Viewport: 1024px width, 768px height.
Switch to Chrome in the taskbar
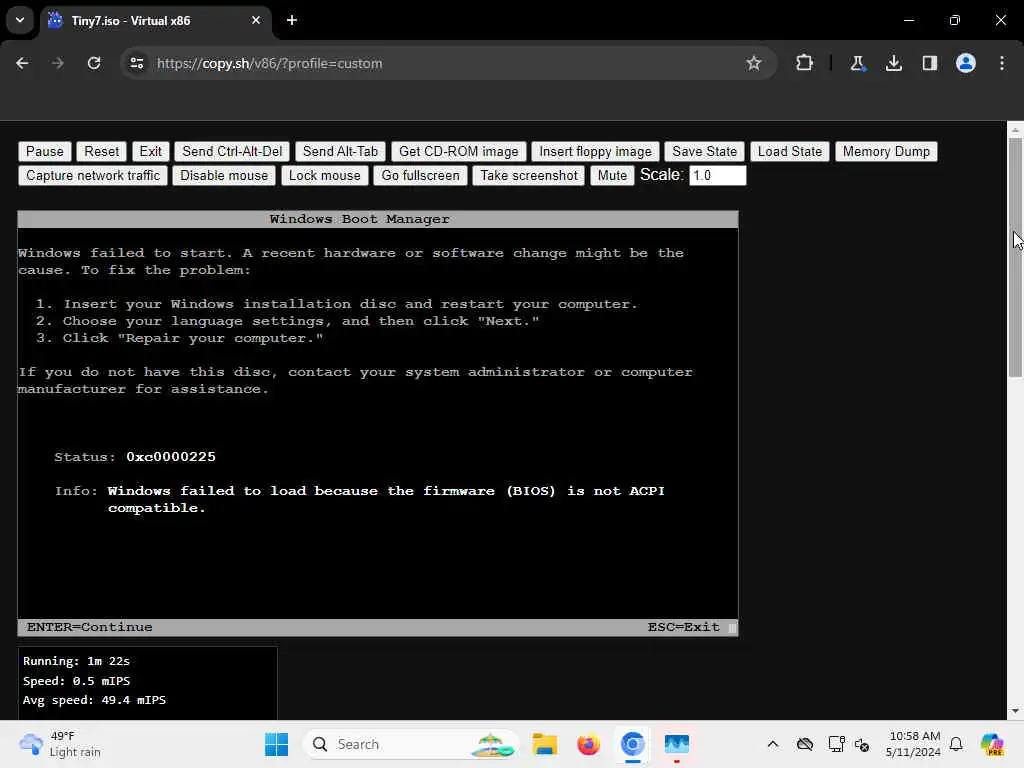coord(632,744)
